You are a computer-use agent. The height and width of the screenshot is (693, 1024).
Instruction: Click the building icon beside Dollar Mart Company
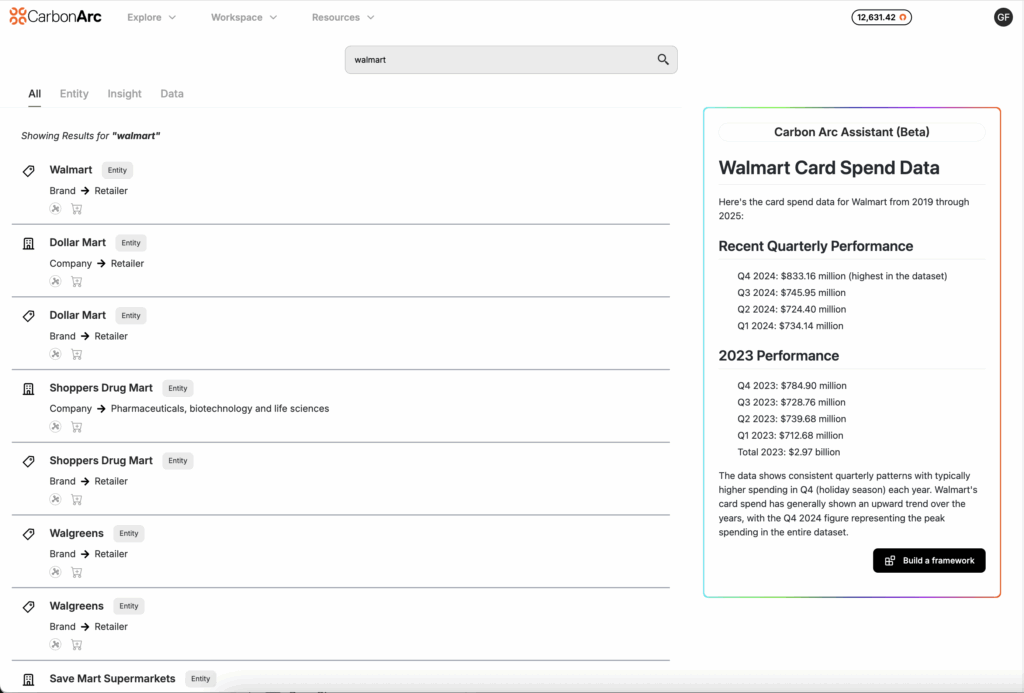coord(29,244)
